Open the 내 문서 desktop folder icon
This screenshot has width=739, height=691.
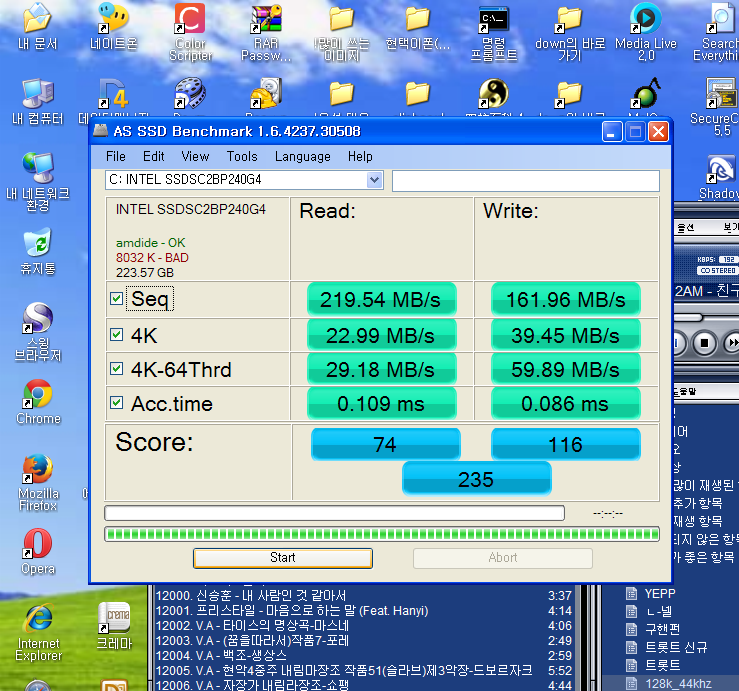[37, 26]
